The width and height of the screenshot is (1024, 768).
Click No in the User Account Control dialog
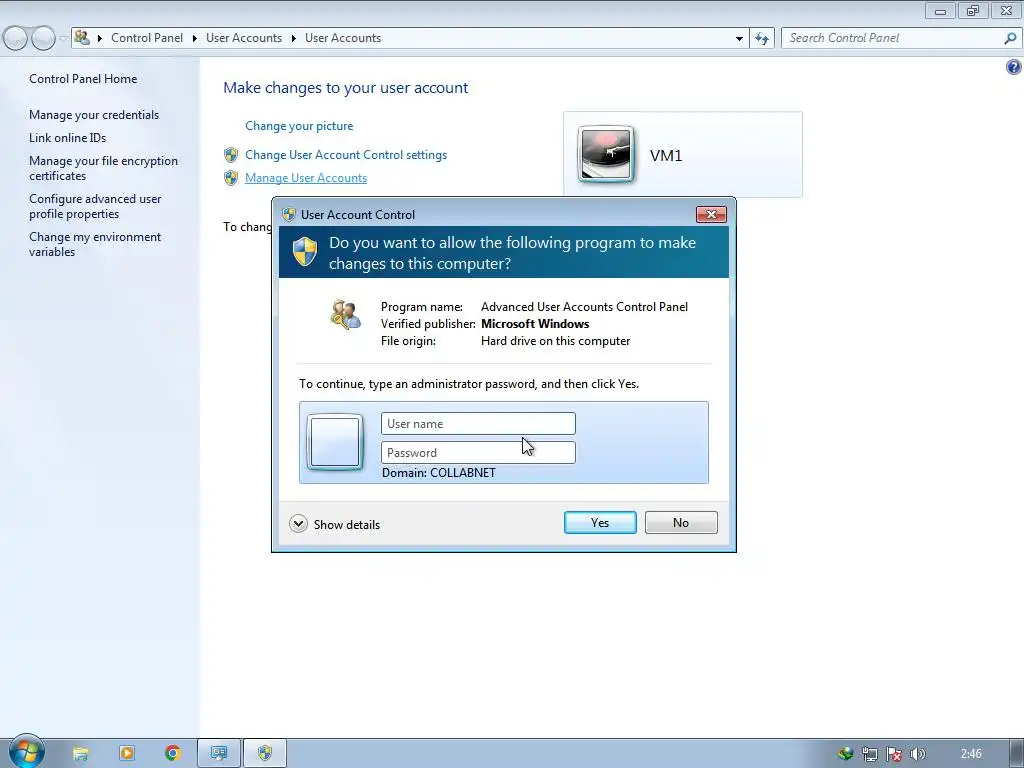[x=681, y=522]
